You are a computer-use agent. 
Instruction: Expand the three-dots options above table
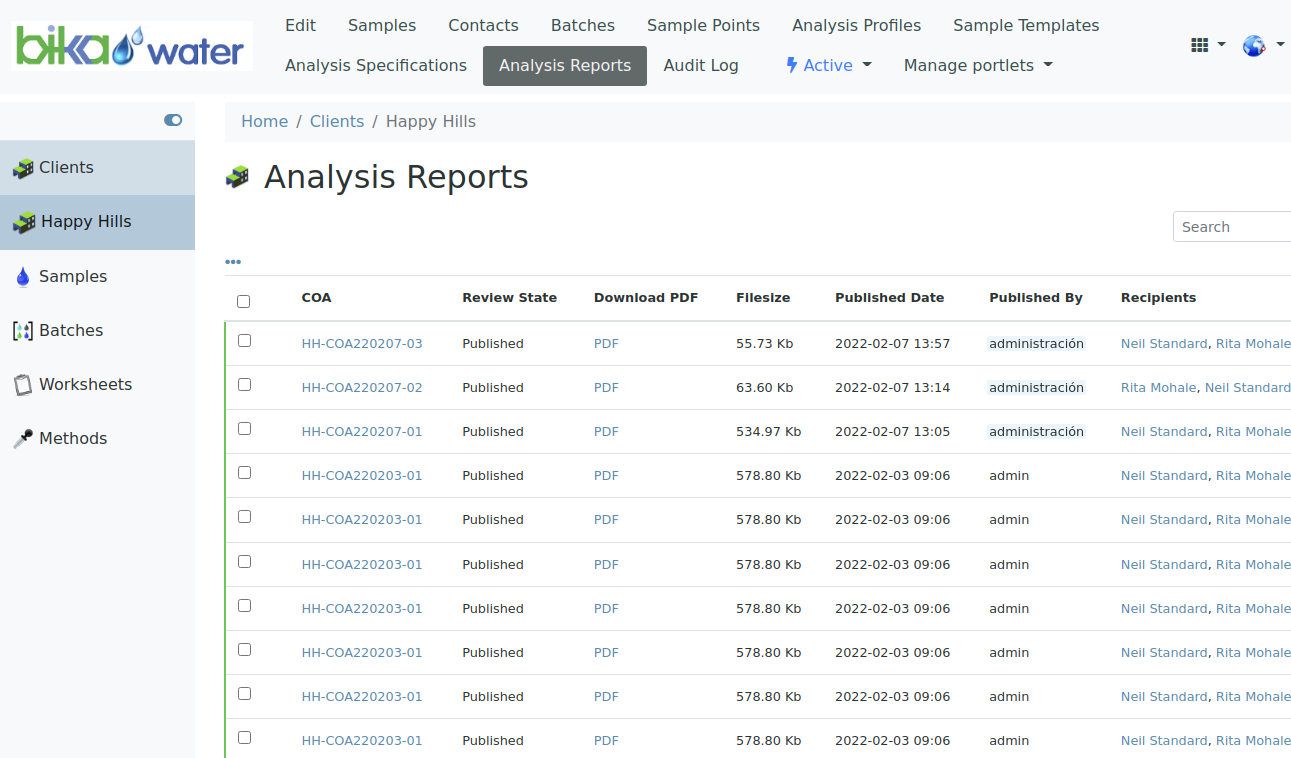click(233, 262)
